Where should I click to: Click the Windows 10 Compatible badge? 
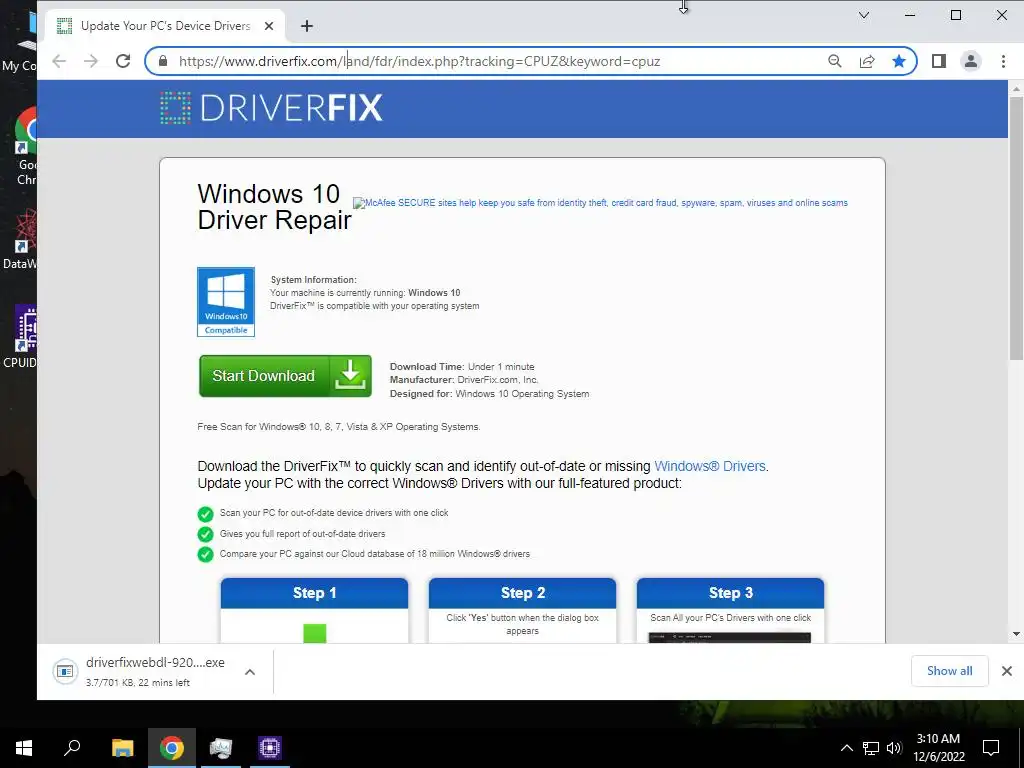(226, 302)
